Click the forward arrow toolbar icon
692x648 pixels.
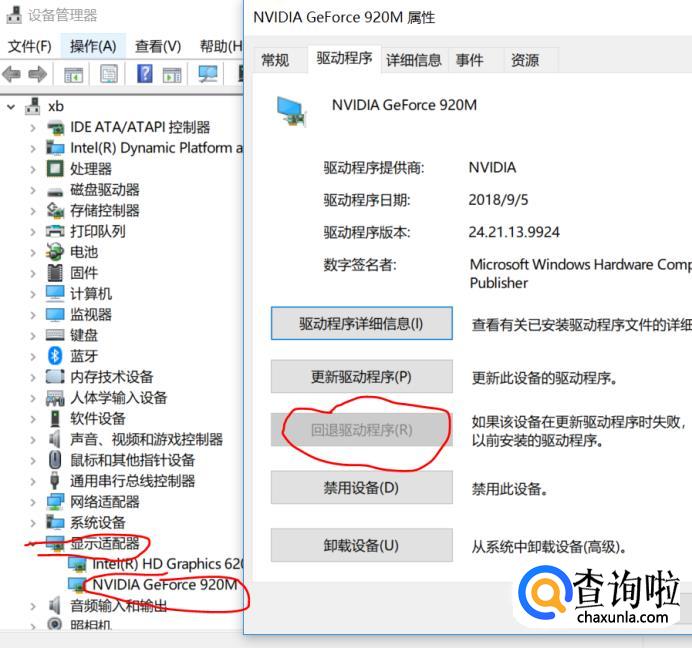pyautogui.click(x=38, y=74)
